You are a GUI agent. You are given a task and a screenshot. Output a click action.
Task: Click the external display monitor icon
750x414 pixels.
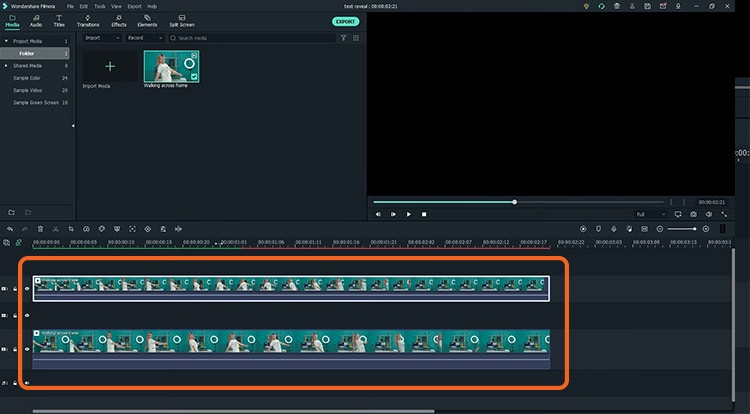click(678, 214)
